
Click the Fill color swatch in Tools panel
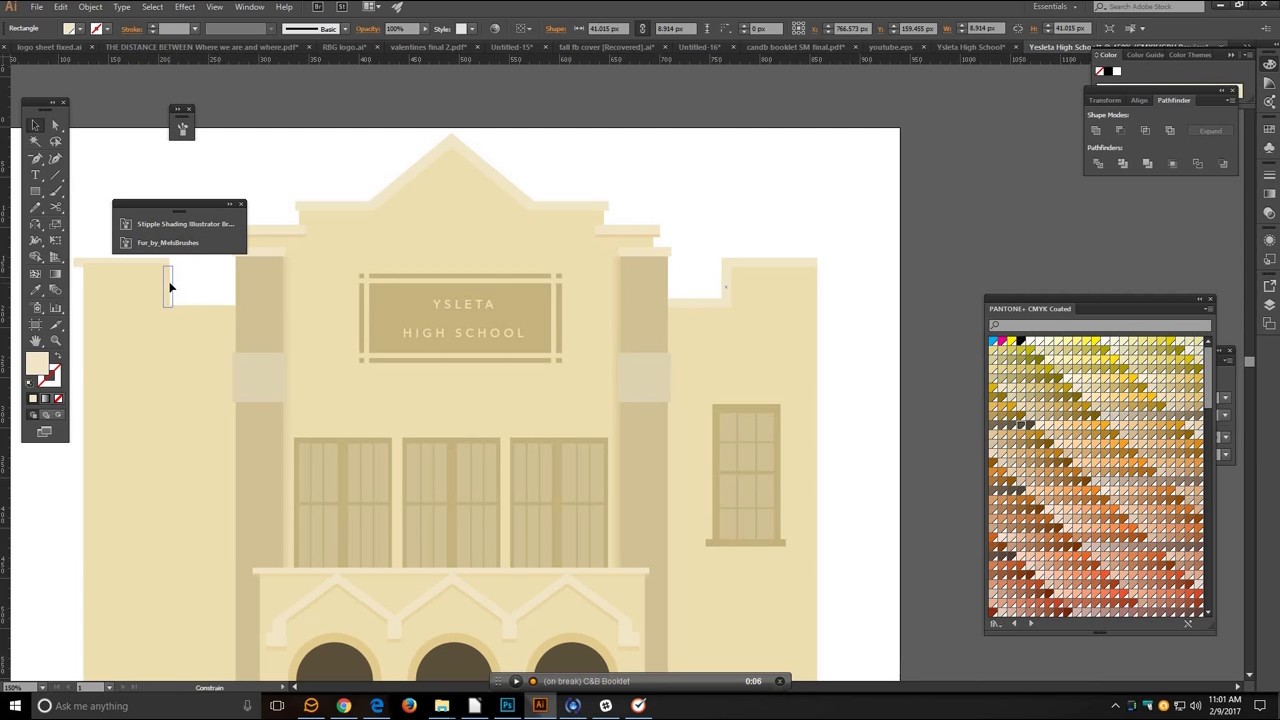click(37, 363)
